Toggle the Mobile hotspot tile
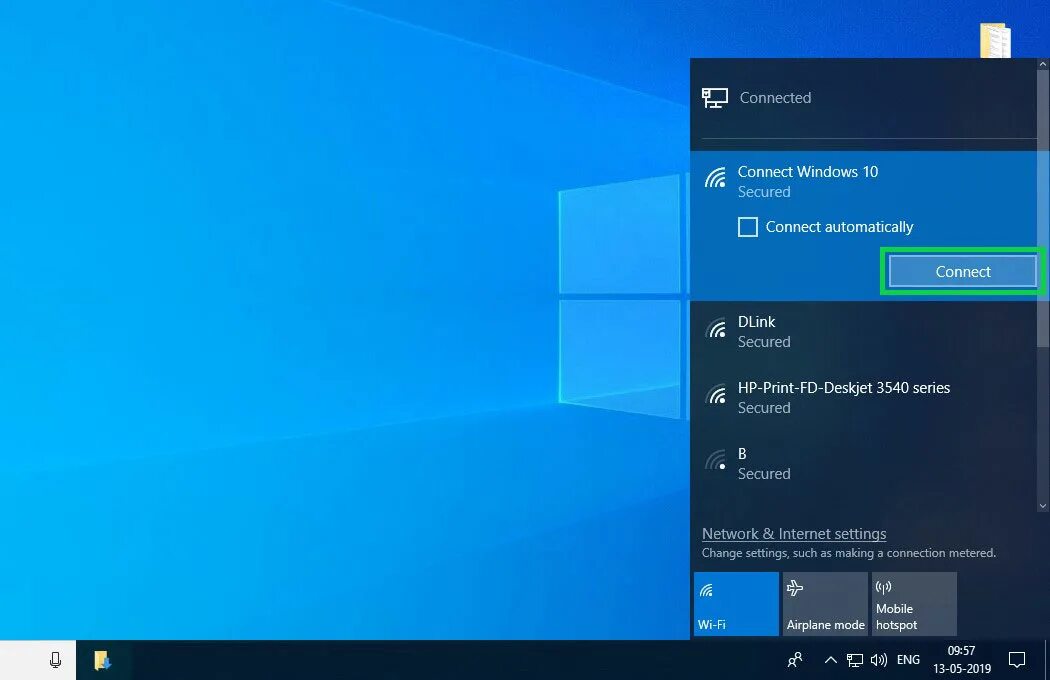 (914, 604)
